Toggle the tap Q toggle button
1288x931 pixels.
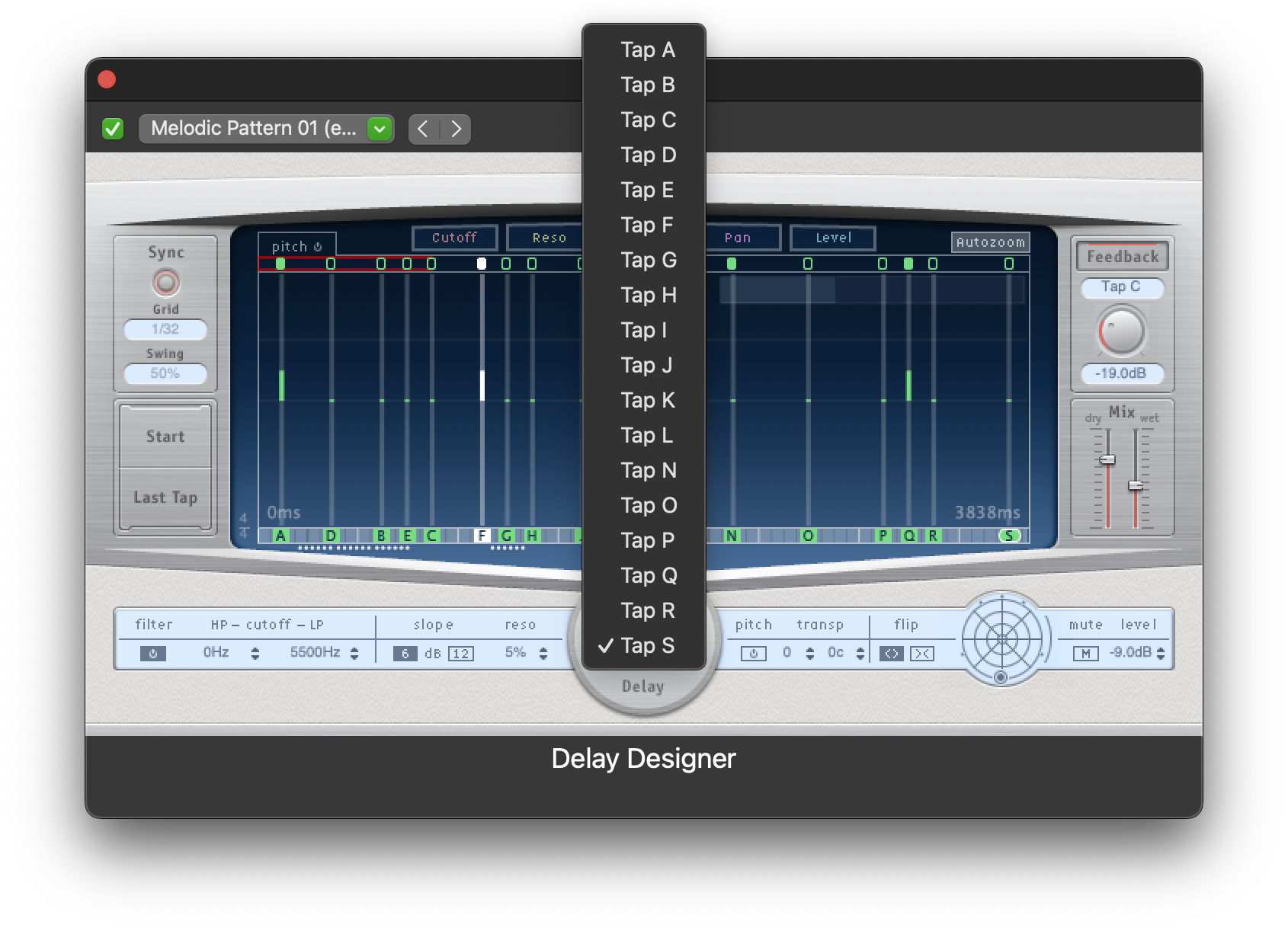point(908,264)
